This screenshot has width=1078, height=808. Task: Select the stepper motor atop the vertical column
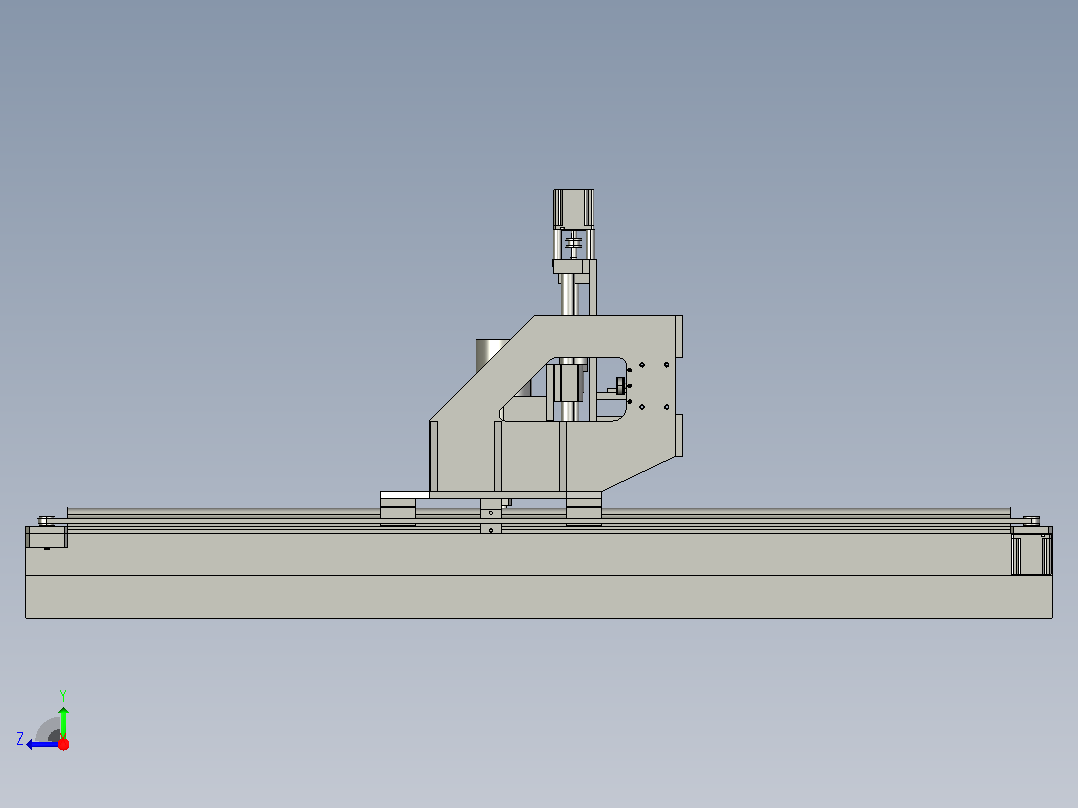(573, 208)
